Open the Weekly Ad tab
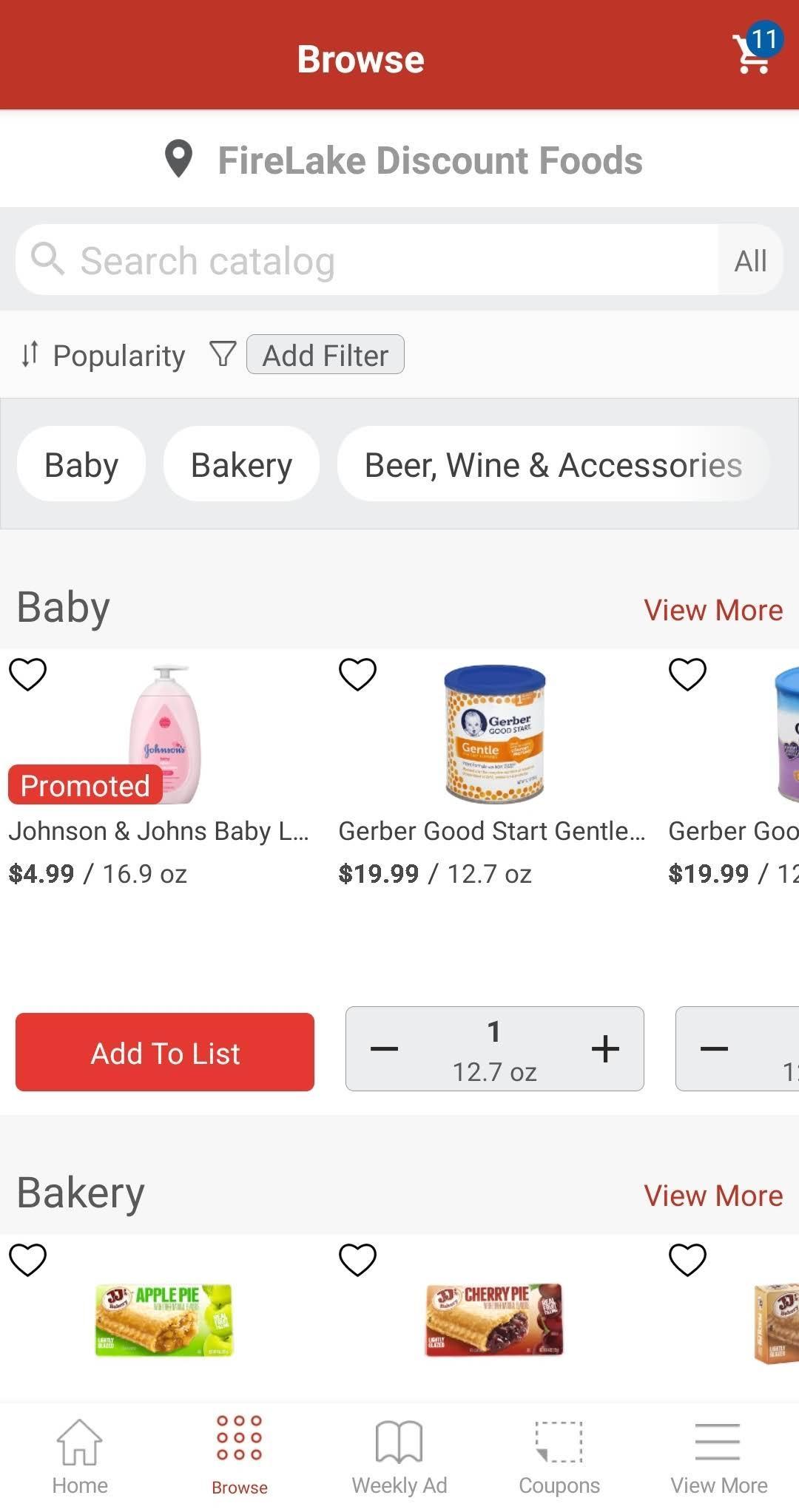Screen dimensions: 799x1512 click(399, 1456)
